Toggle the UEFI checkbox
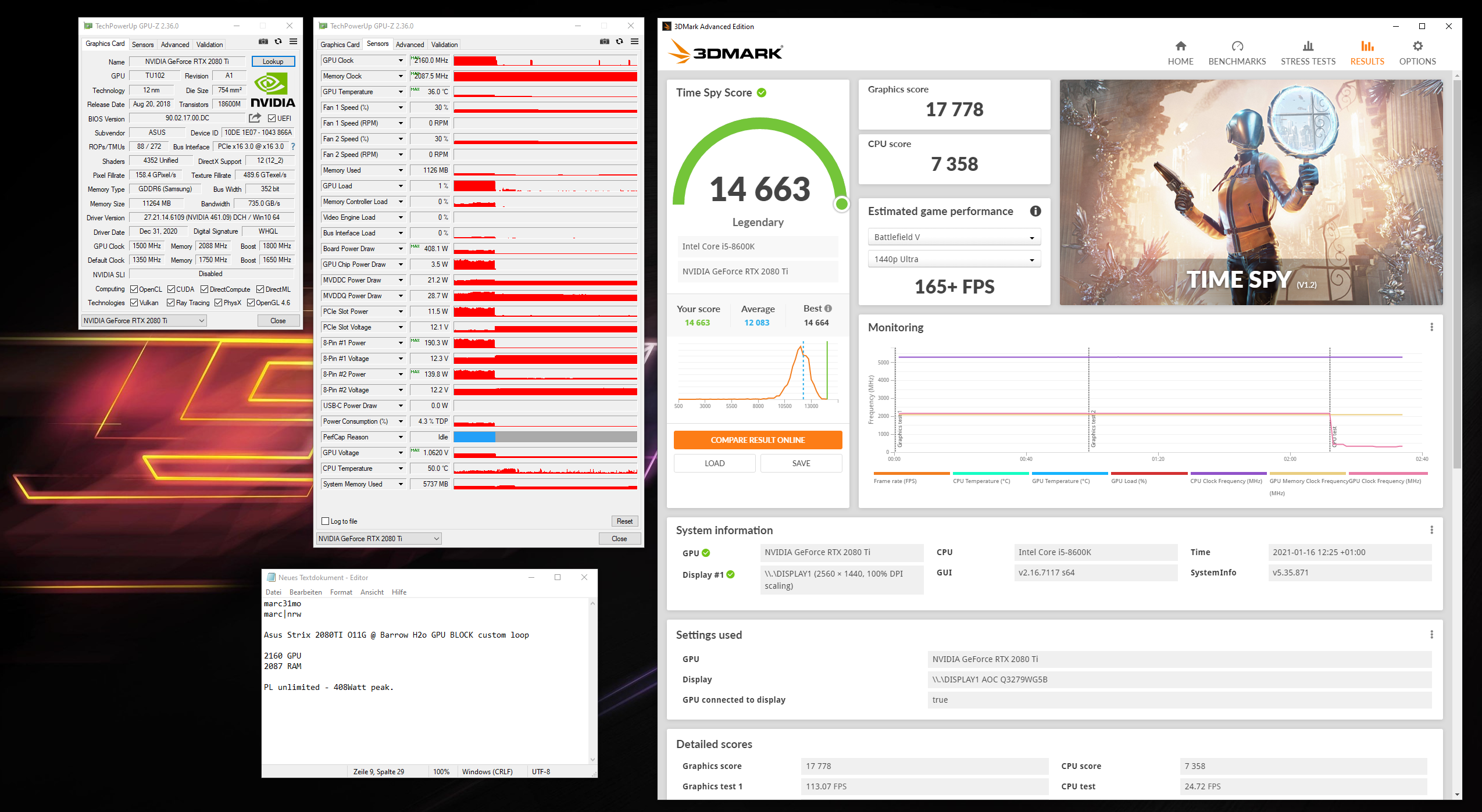 272,119
